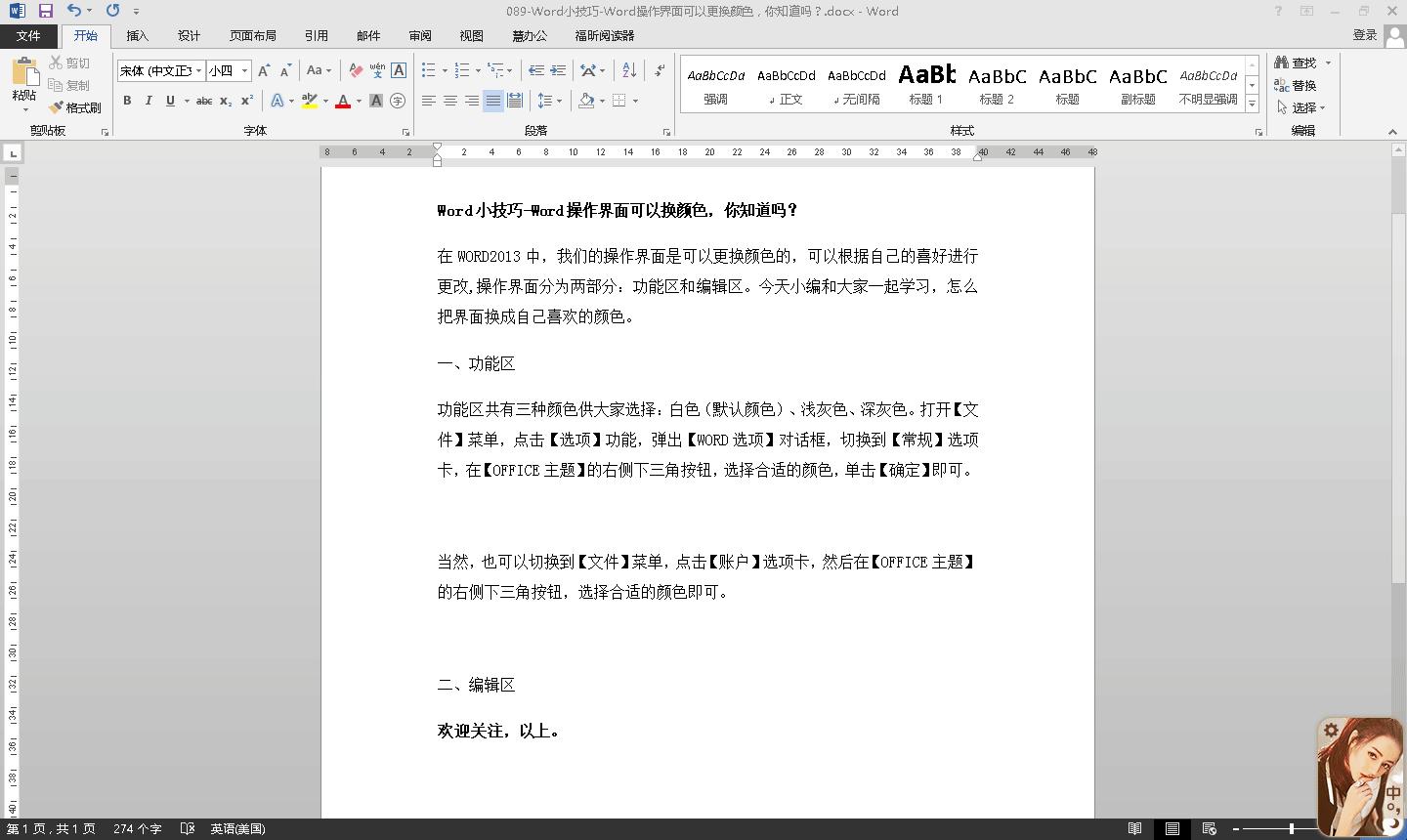This screenshot has width=1407, height=840.
Task: Toggle Bold formatting
Action: click(127, 101)
